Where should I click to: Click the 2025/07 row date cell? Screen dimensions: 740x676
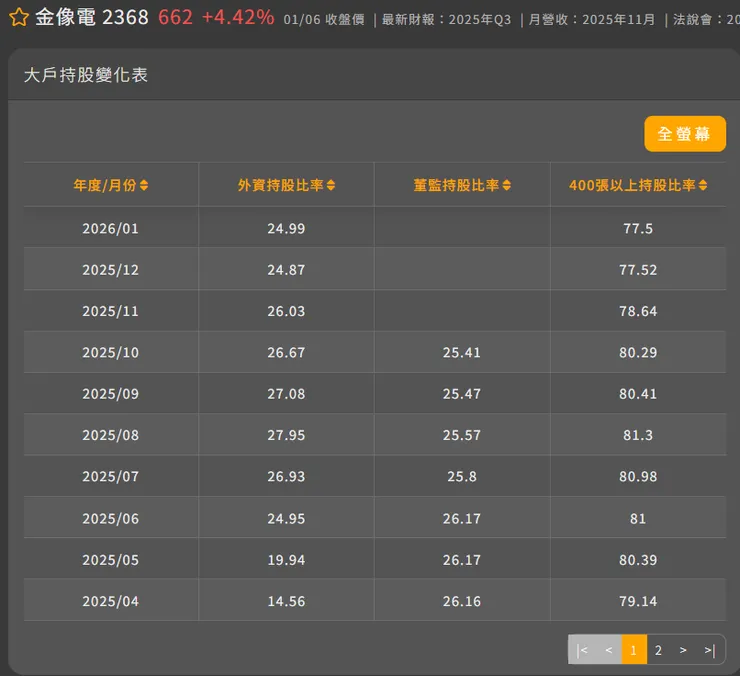tap(110, 477)
